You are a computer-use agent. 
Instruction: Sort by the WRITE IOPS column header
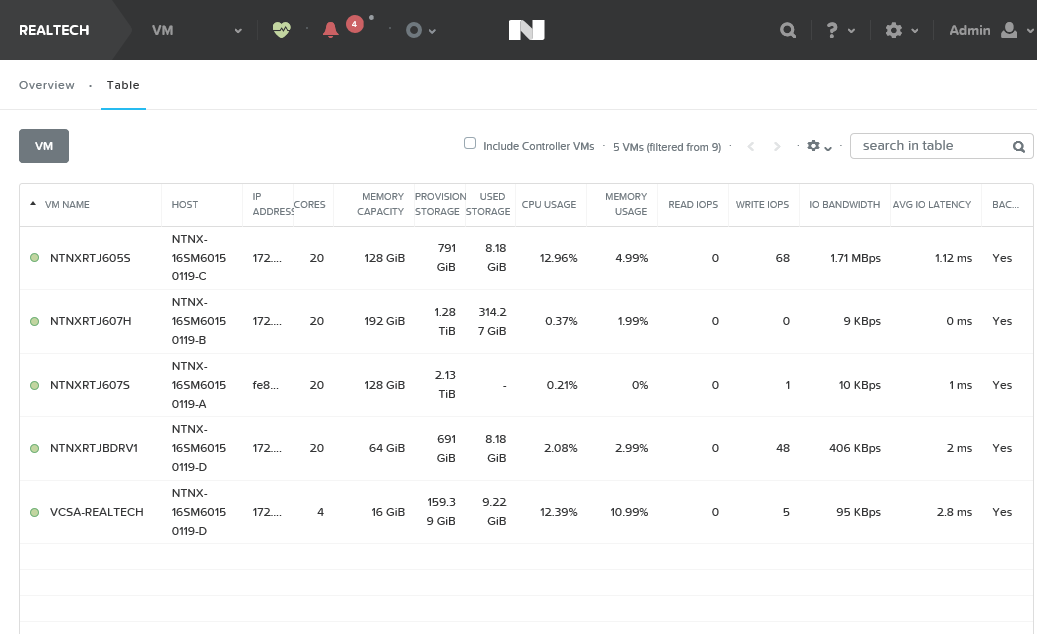763,204
